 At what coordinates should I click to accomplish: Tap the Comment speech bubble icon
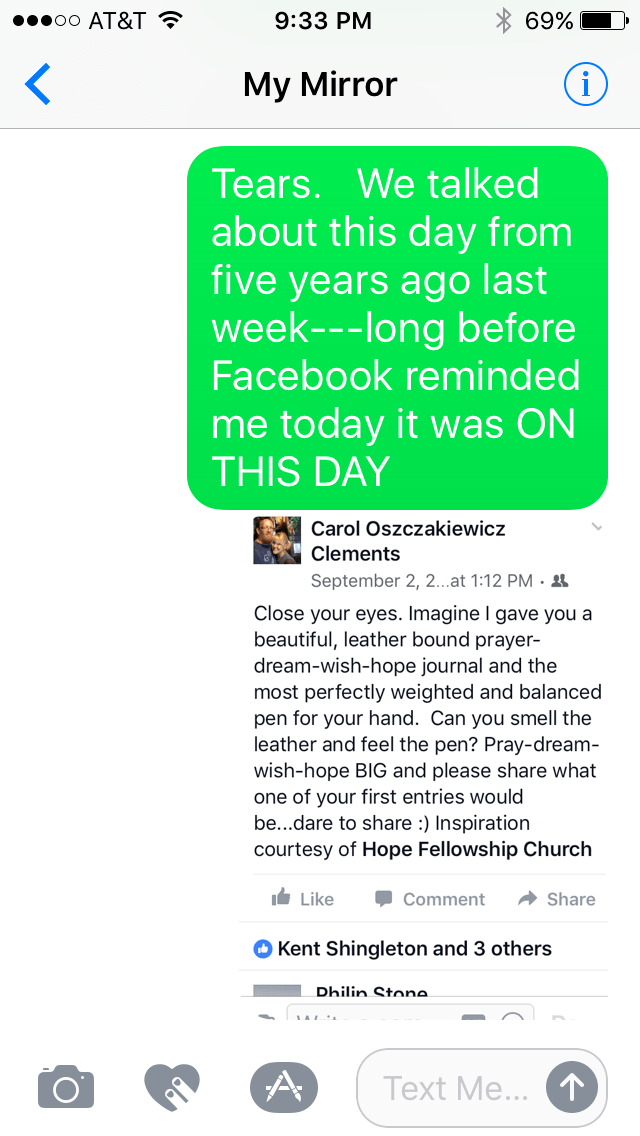384,899
